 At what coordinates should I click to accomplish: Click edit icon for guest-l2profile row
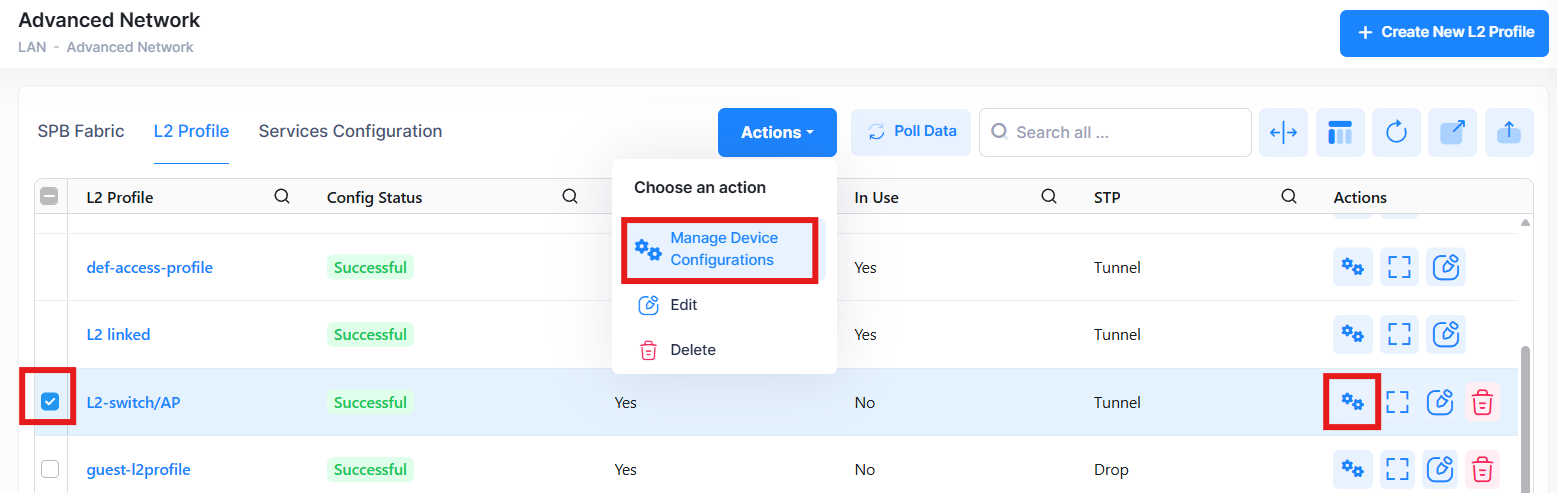coord(1440,469)
